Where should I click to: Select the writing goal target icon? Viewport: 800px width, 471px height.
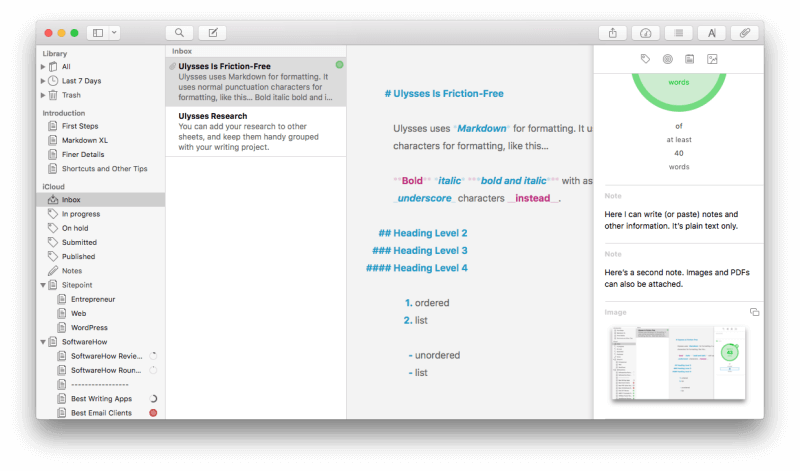click(667, 59)
